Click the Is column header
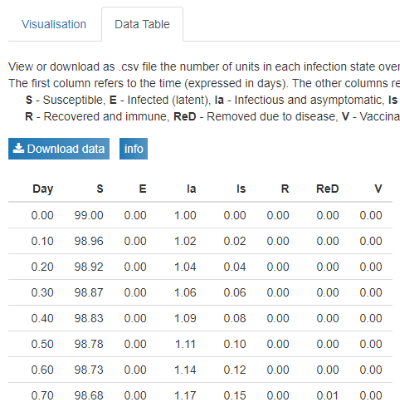Image resolution: width=400 pixels, height=400 pixels. tap(241, 189)
